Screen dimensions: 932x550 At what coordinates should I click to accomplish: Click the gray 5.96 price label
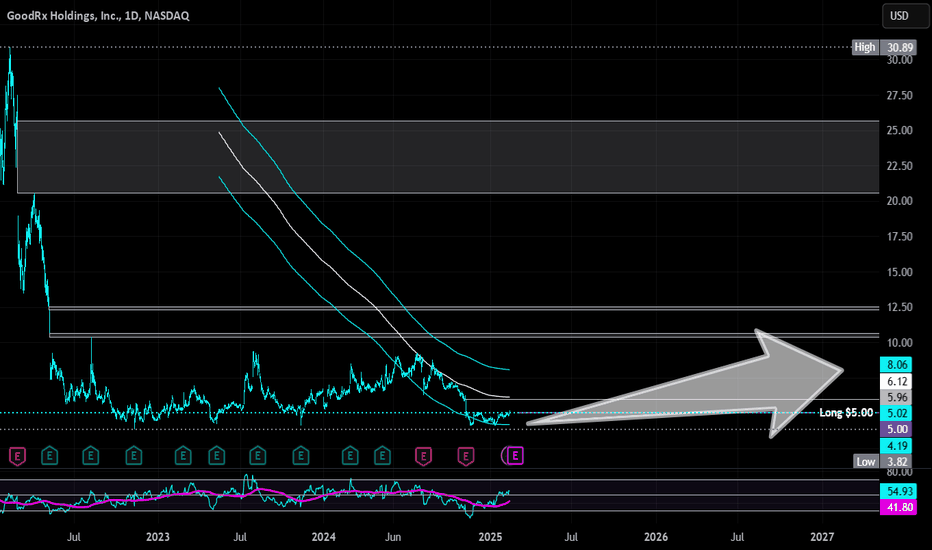pos(896,397)
